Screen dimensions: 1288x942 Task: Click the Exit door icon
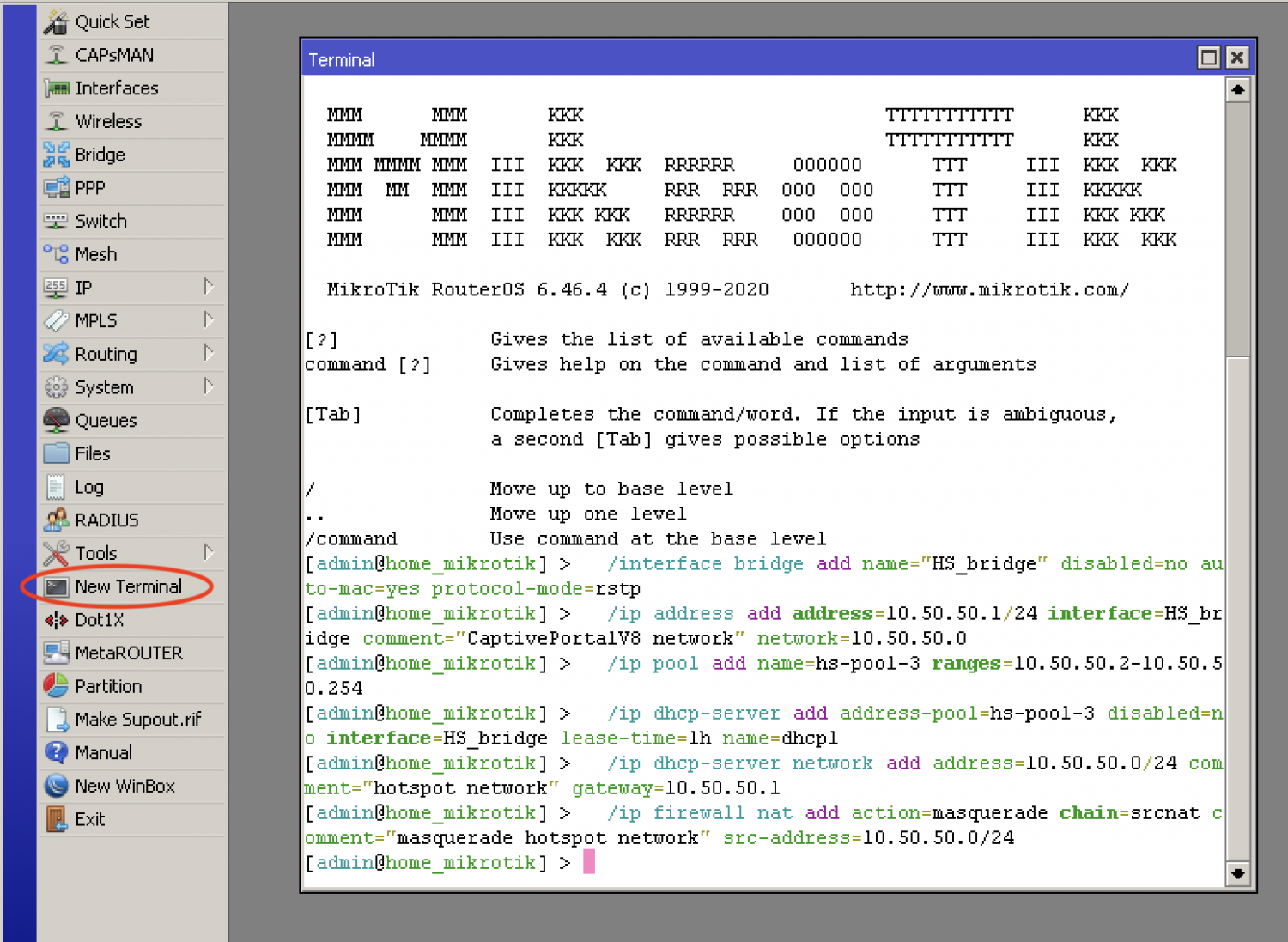(x=56, y=819)
